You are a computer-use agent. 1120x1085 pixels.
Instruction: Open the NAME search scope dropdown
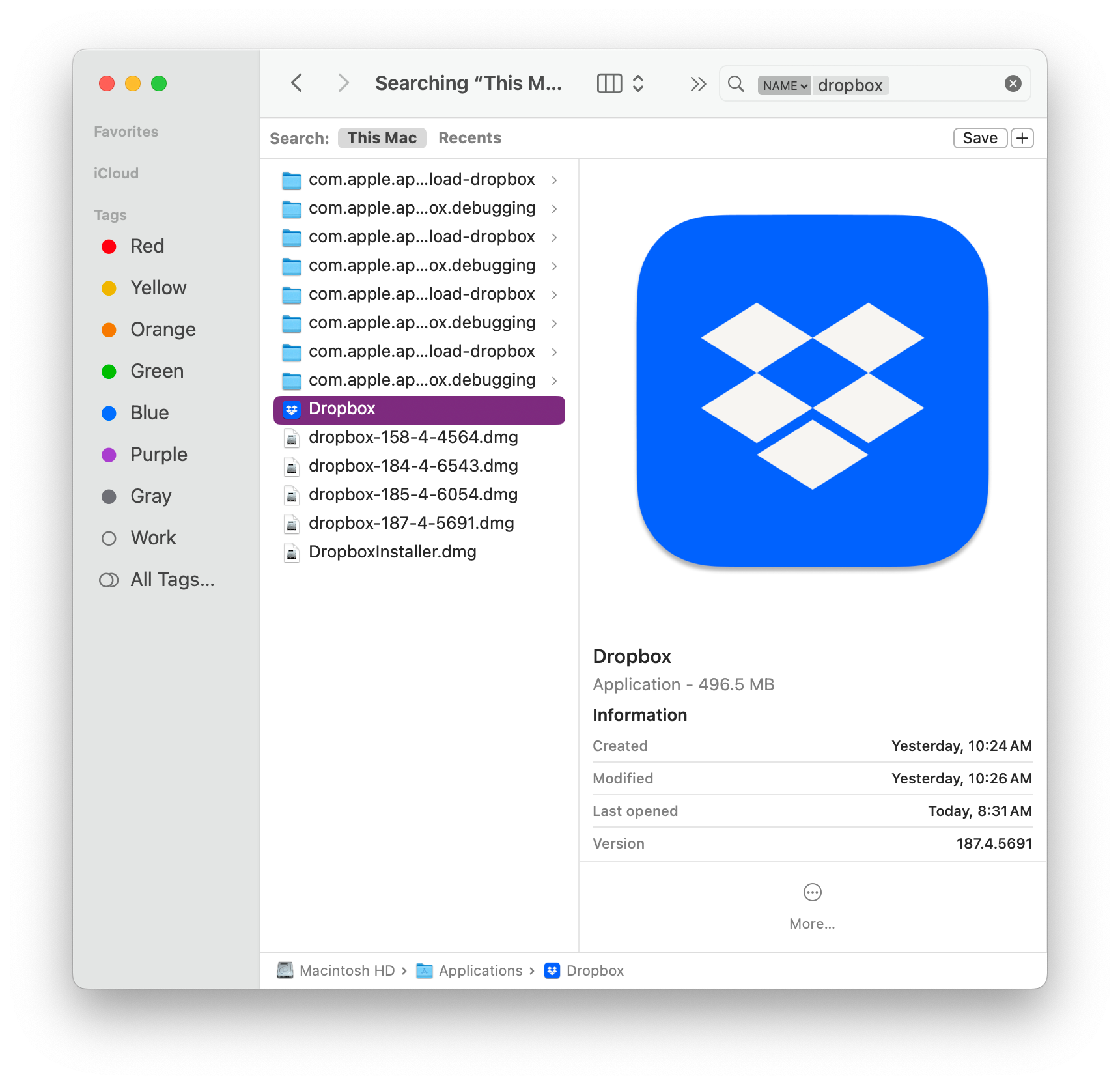pyautogui.click(x=784, y=85)
